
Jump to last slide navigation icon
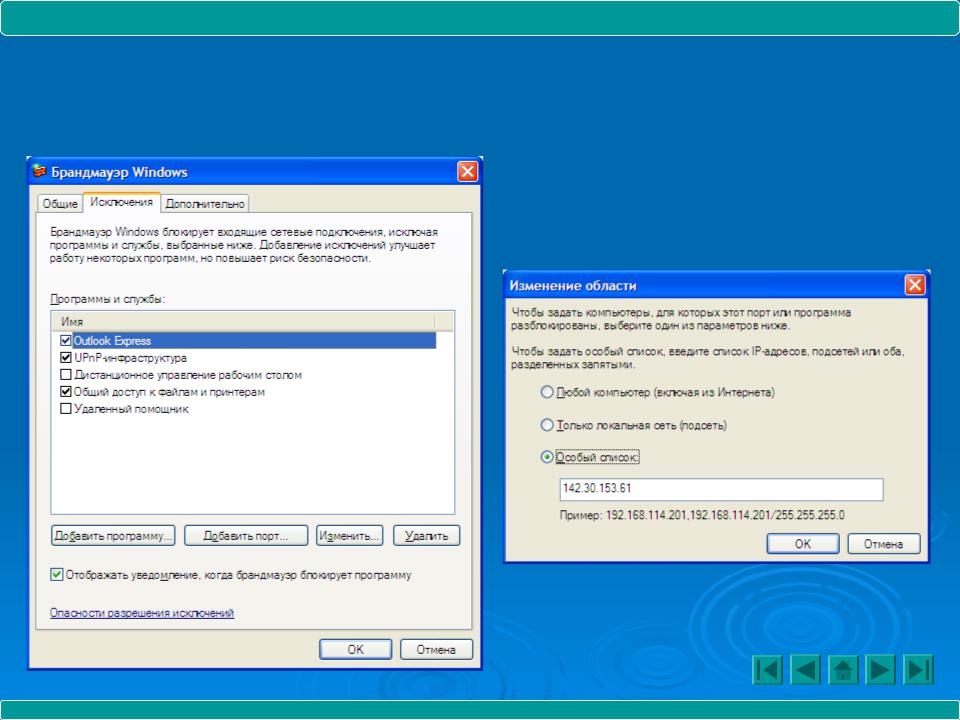[x=918, y=669]
